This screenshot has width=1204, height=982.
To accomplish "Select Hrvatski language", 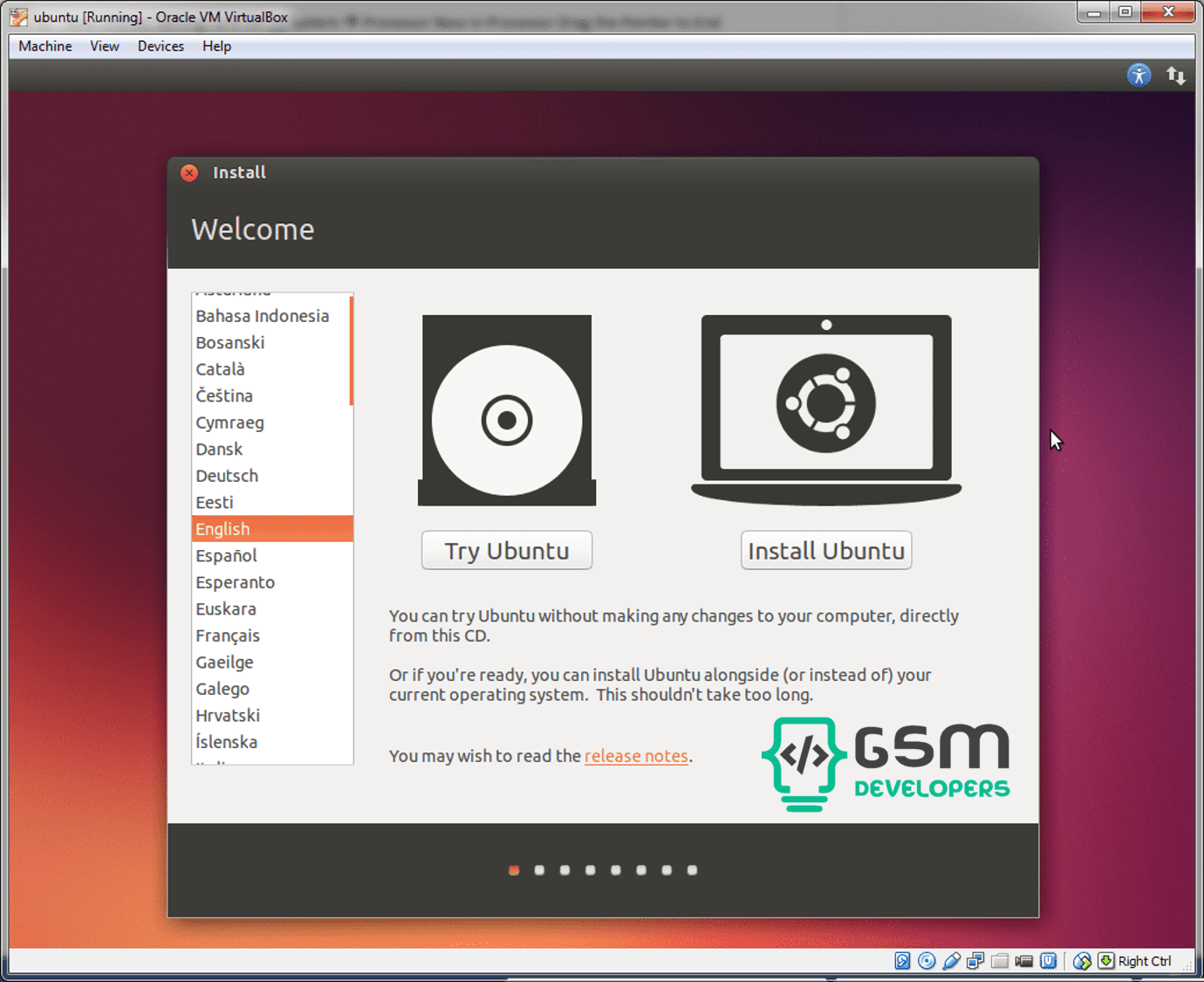I will click(x=272, y=716).
